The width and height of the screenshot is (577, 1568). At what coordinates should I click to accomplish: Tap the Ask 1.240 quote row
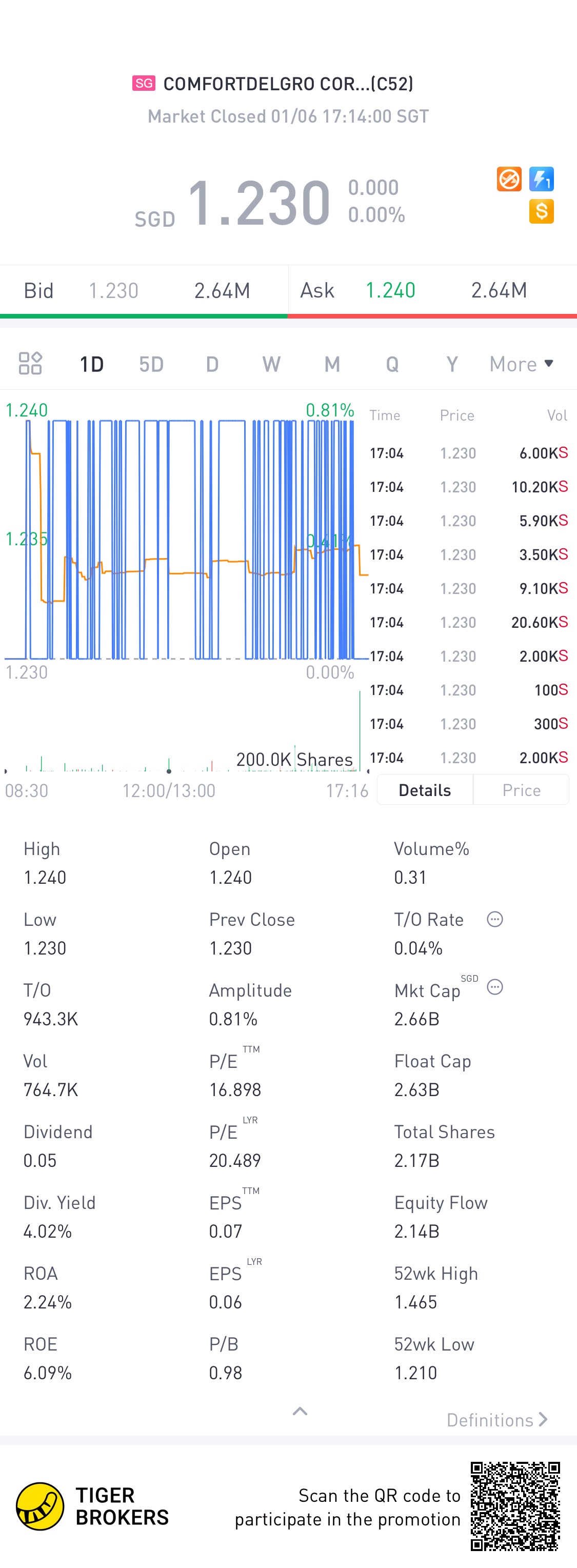433,290
